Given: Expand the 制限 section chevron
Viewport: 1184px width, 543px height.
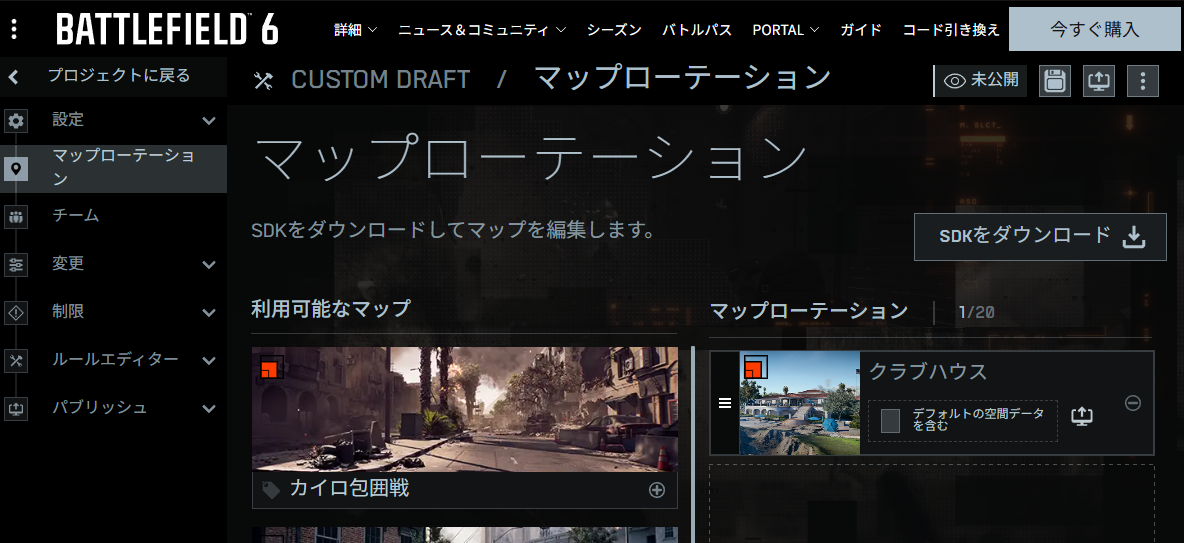Looking at the screenshot, I should point(209,313).
